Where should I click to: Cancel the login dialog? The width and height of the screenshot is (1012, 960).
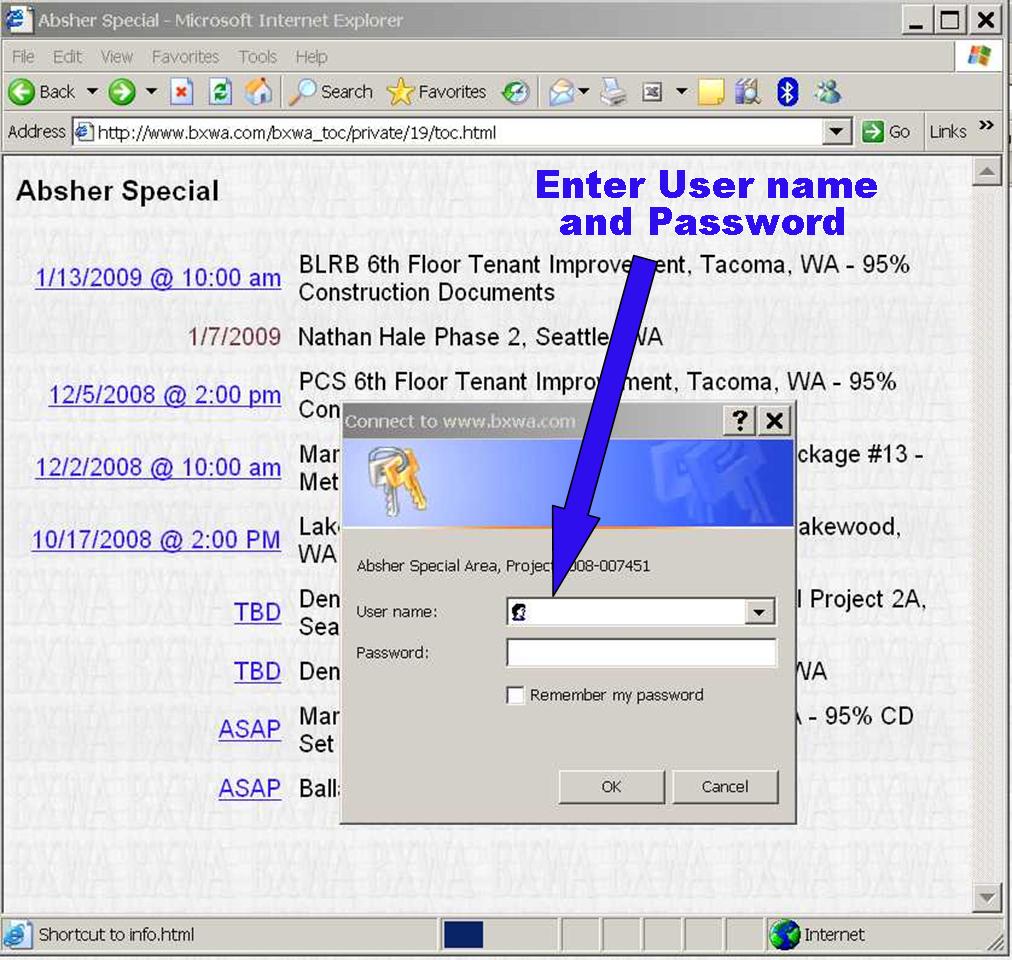point(724,787)
